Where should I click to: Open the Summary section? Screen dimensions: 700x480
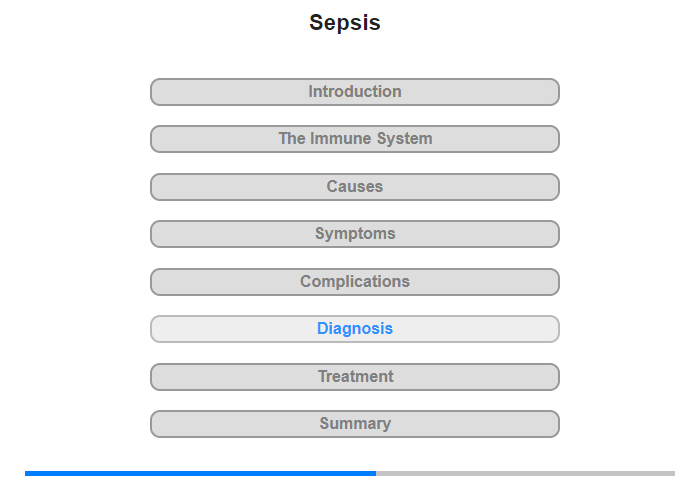355,424
